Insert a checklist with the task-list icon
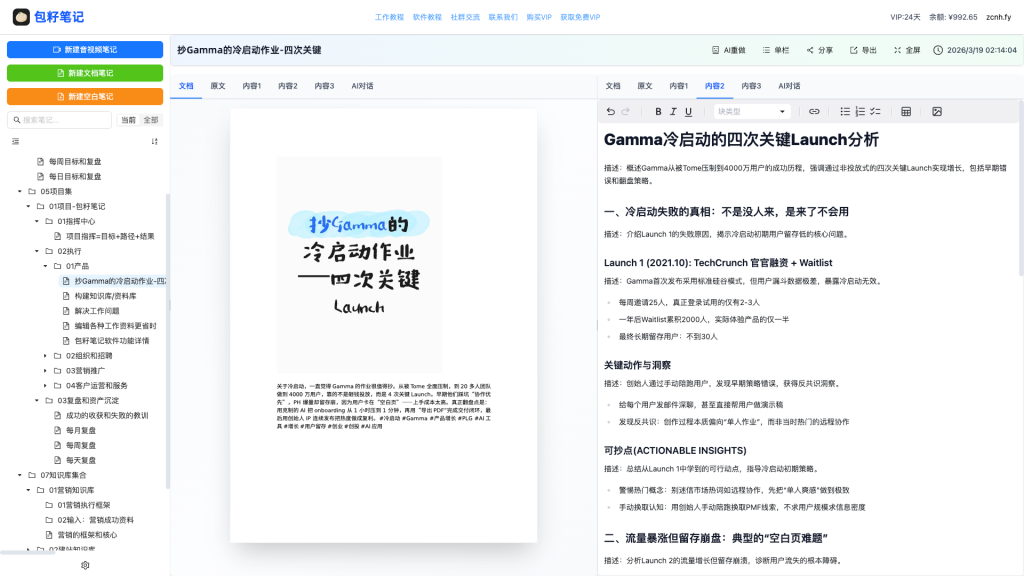Viewport: 1024px width, 576px height. (876, 111)
